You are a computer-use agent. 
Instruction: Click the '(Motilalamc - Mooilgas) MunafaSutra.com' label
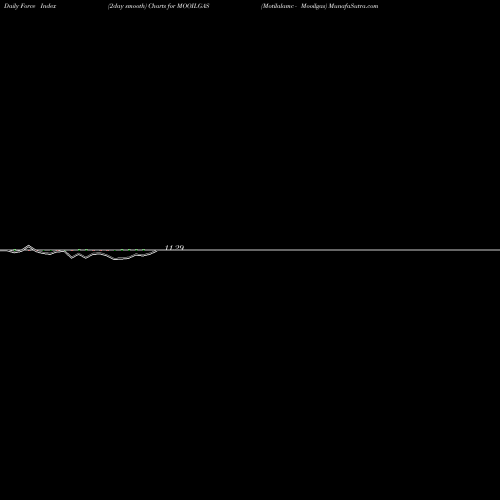click(x=319, y=6)
